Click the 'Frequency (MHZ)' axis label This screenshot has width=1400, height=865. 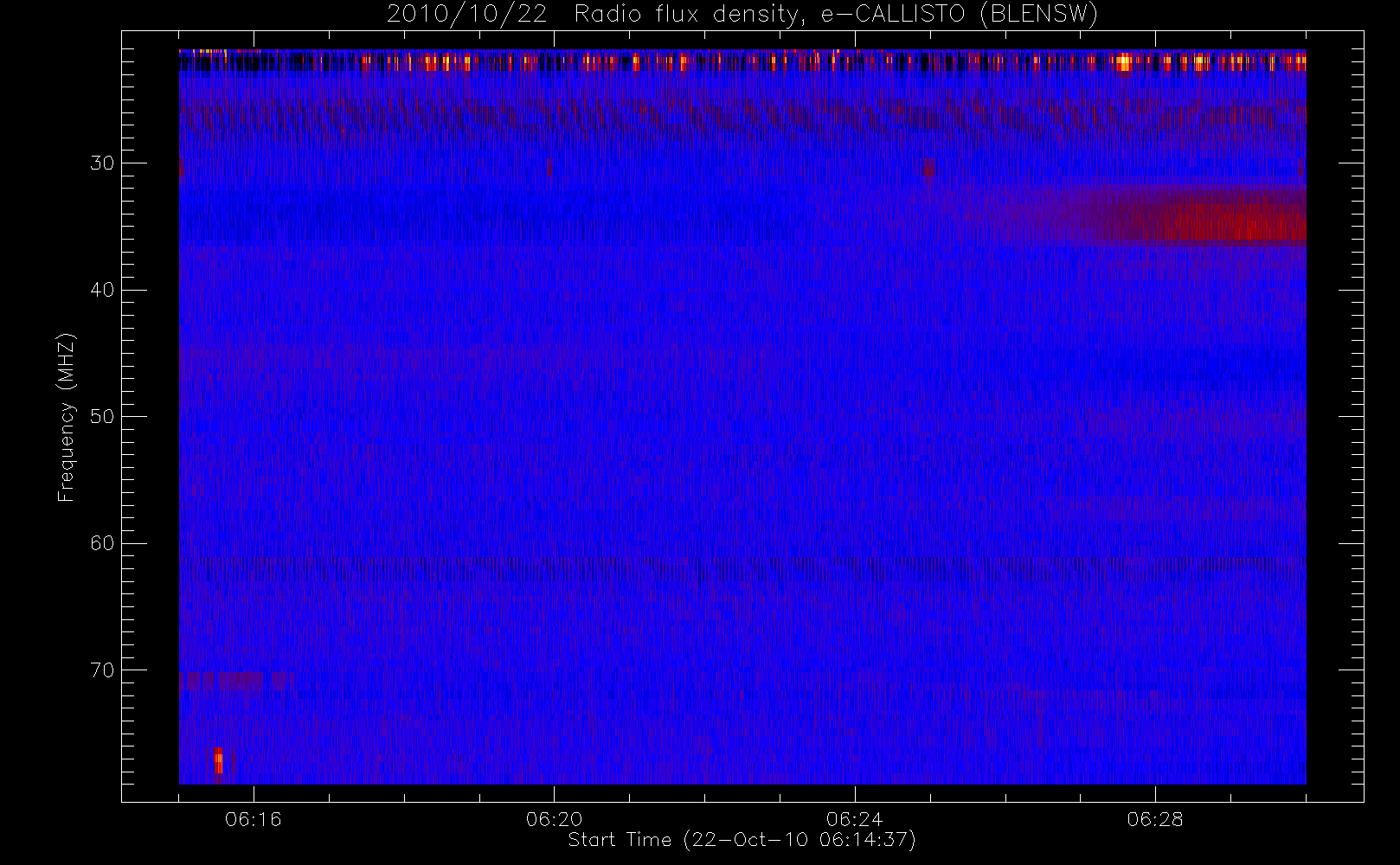(x=67, y=417)
